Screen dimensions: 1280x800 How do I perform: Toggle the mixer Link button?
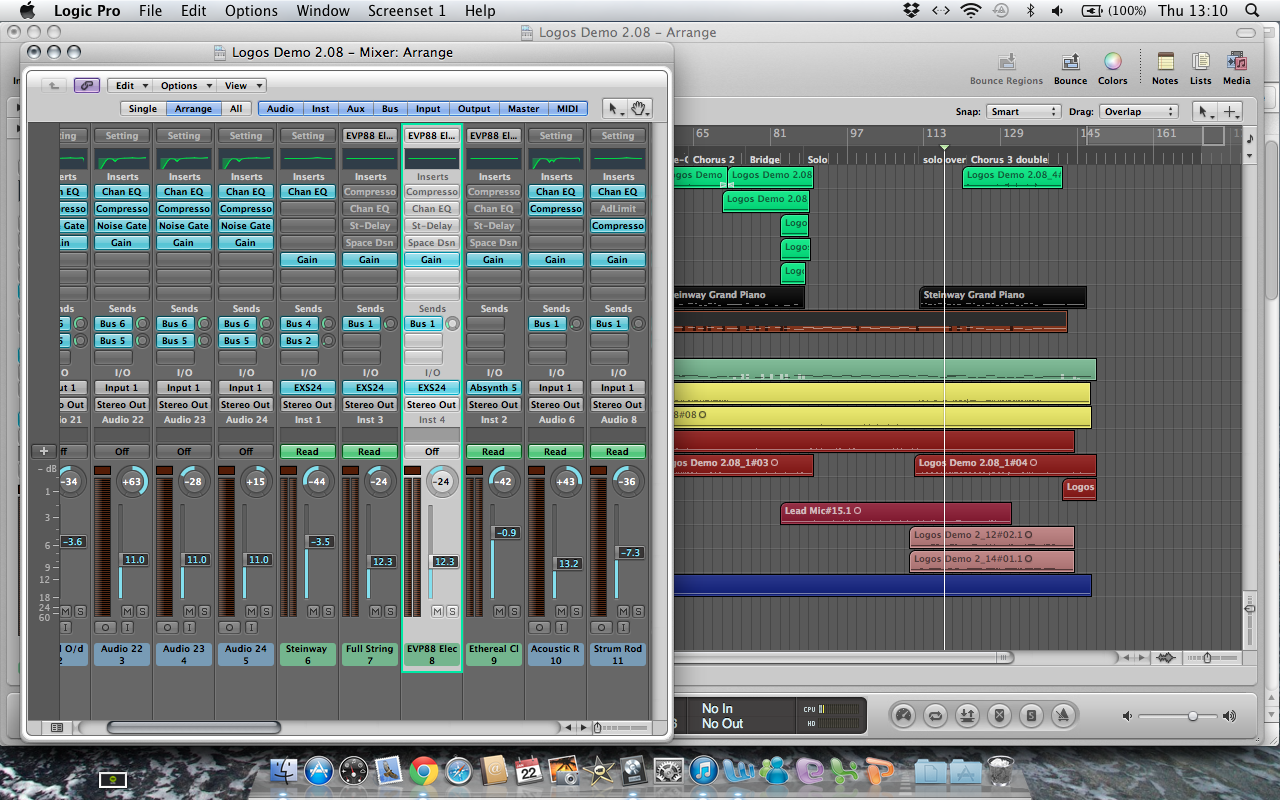(x=86, y=86)
